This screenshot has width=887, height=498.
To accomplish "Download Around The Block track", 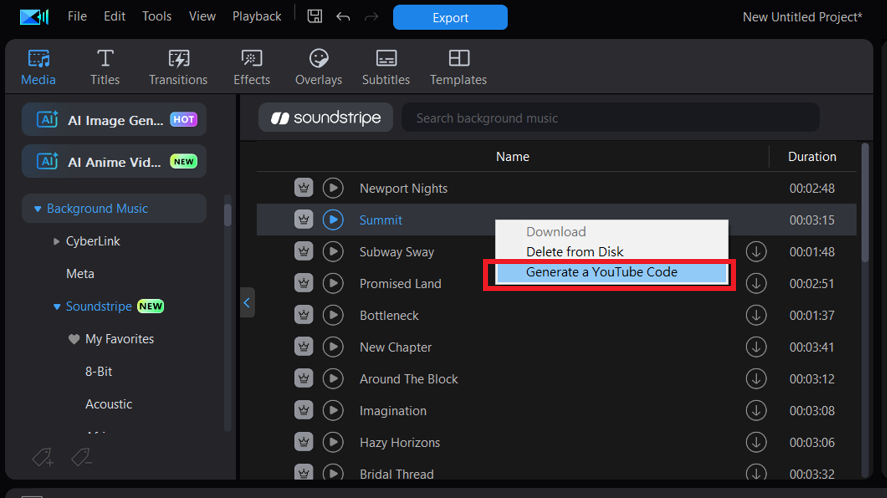I will click(756, 379).
